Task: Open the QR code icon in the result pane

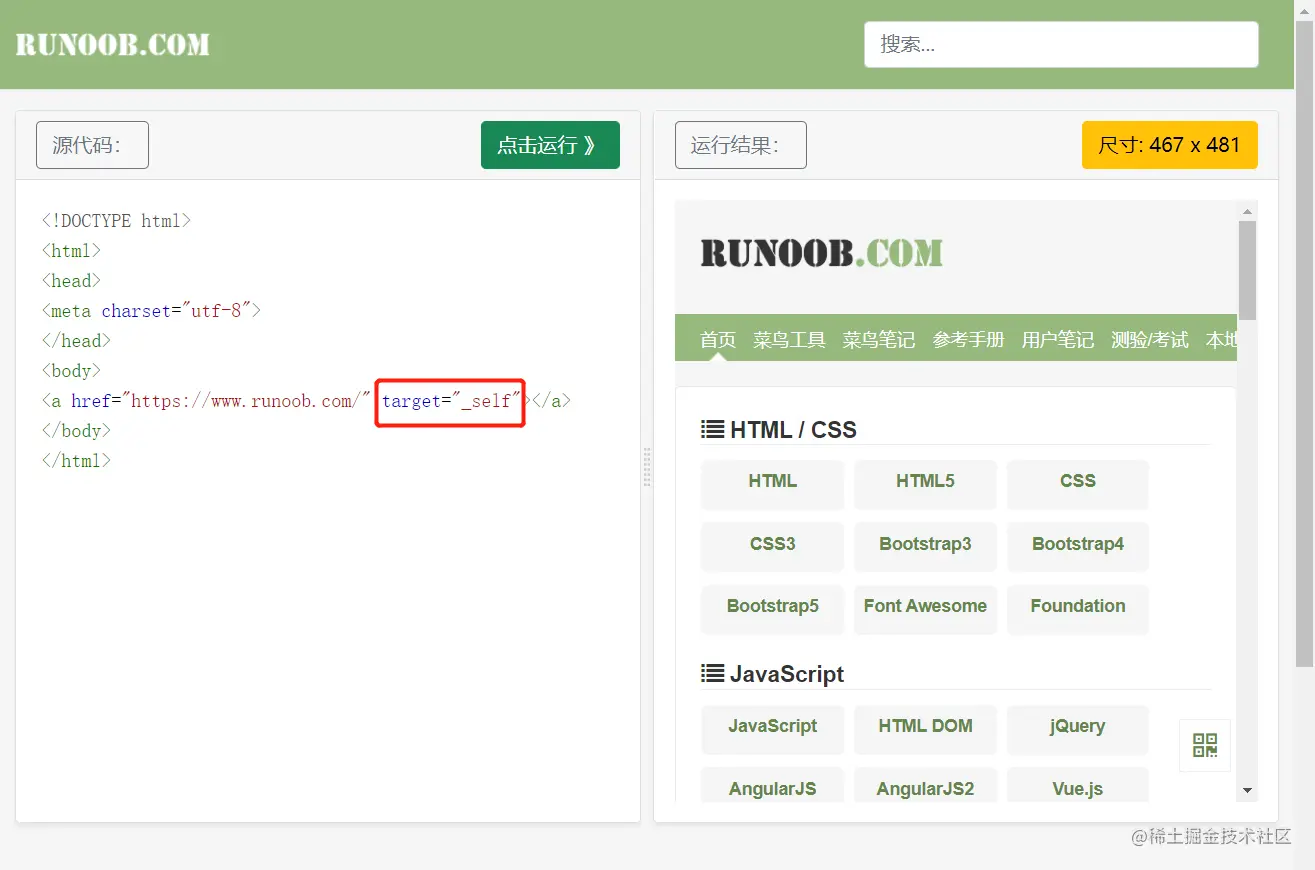Action: click(1205, 745)
